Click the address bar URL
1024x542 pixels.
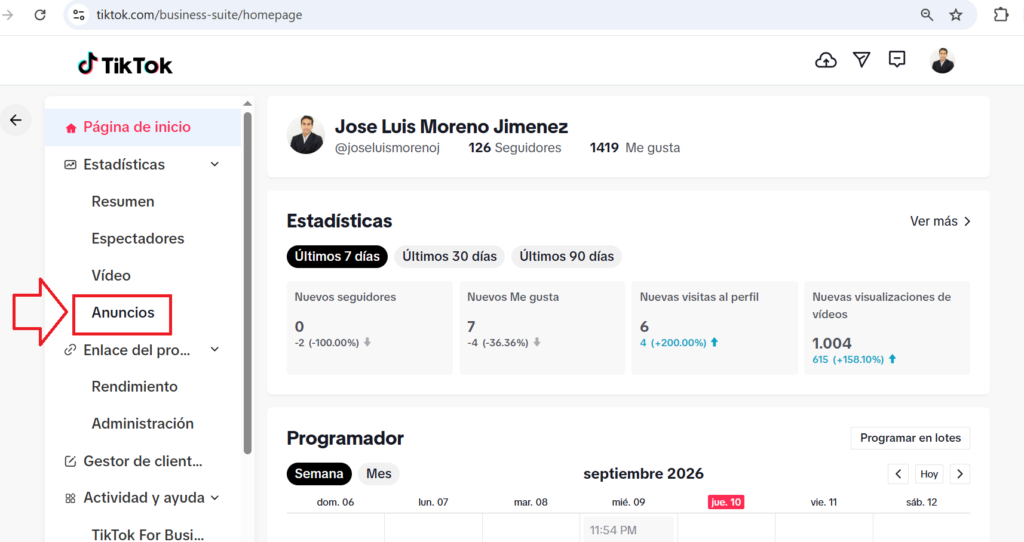click(x=199, y=14)
